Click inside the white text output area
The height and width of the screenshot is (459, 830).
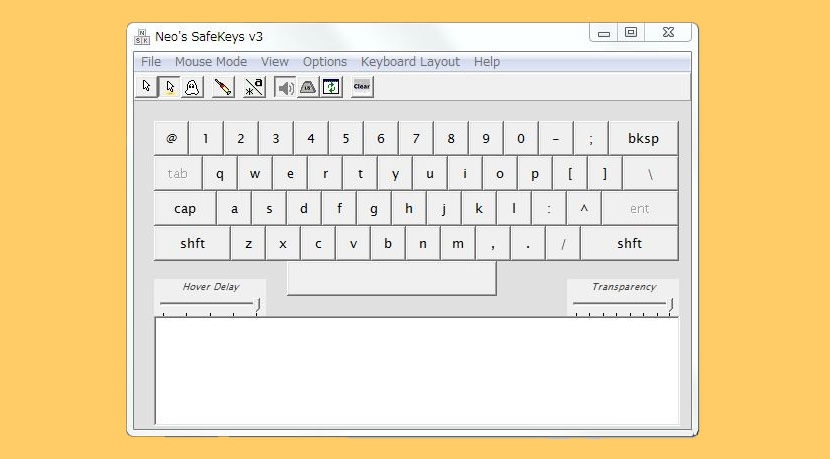point(417,371)
